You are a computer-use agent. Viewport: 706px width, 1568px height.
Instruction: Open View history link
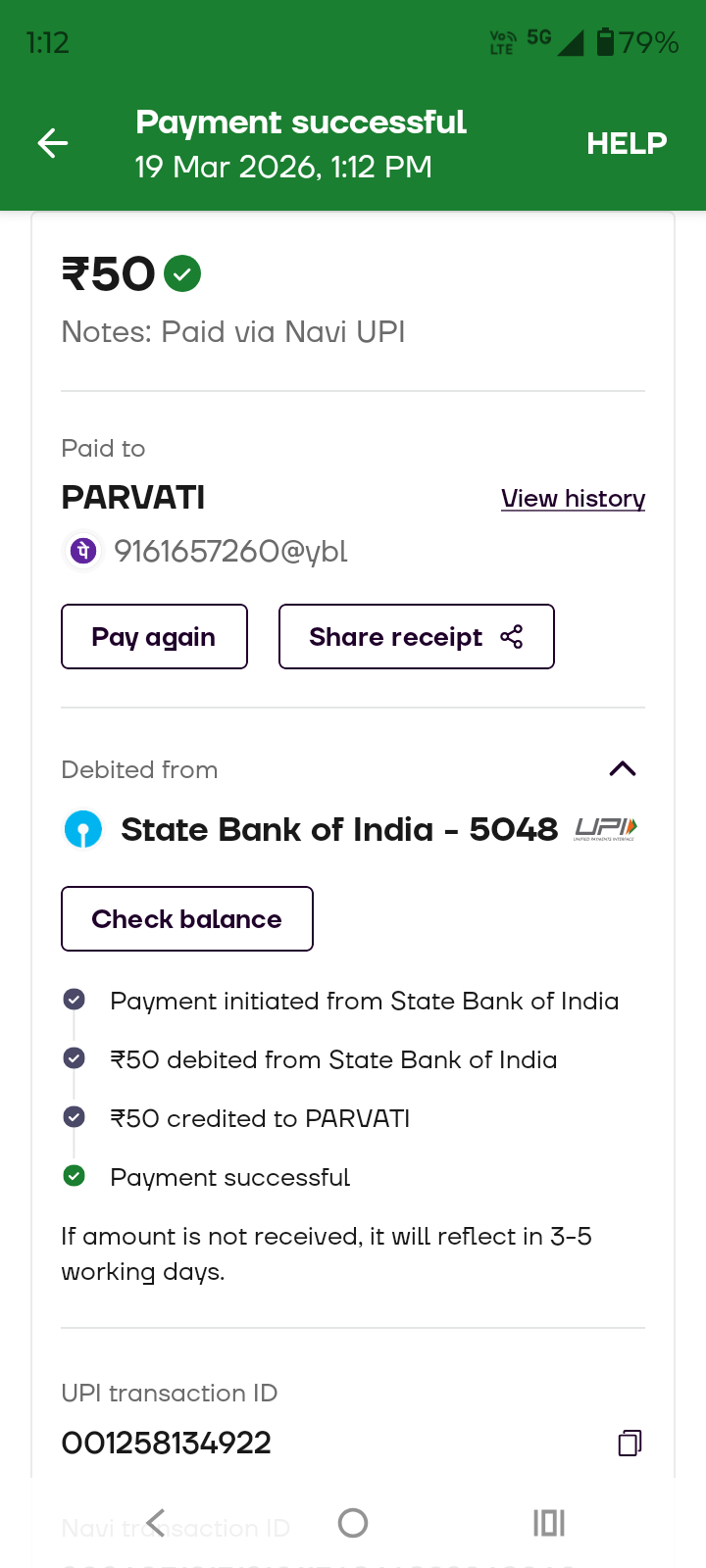tap(573, 499)
